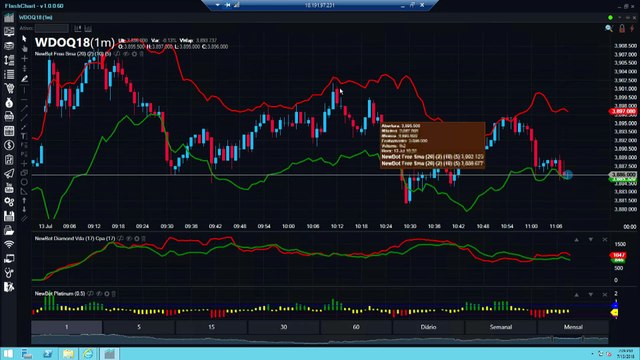Open the shopping cart order panel

click(x=9, y=88)
